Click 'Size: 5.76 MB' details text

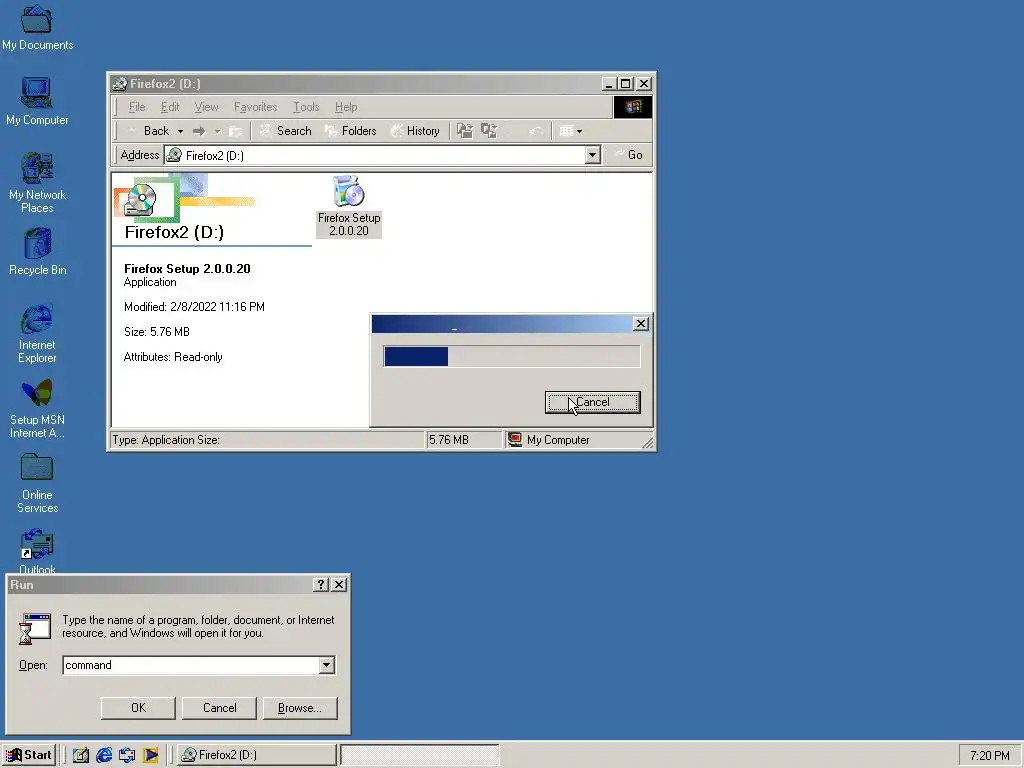click(157, 332)
